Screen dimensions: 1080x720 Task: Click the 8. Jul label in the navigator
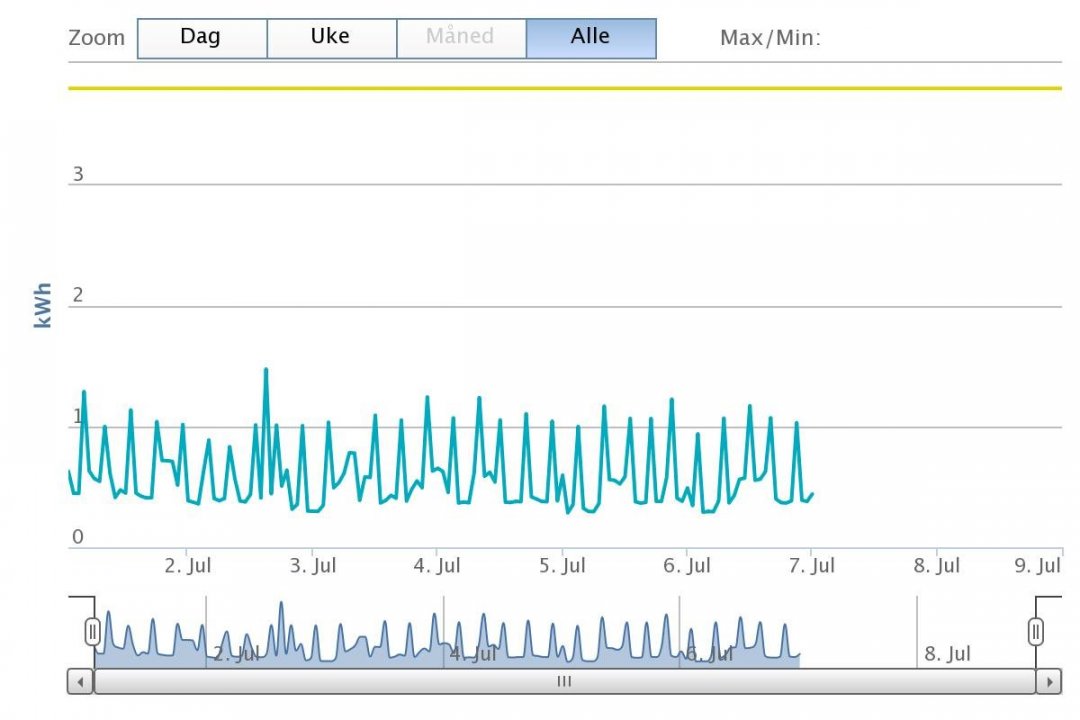click(x=947, y=654)
